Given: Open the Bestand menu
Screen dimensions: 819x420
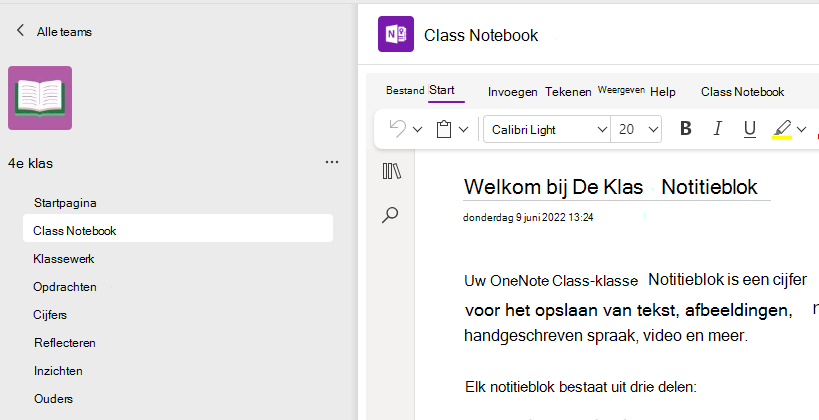Looking at the screenshot, I should (x=405, y=90).
